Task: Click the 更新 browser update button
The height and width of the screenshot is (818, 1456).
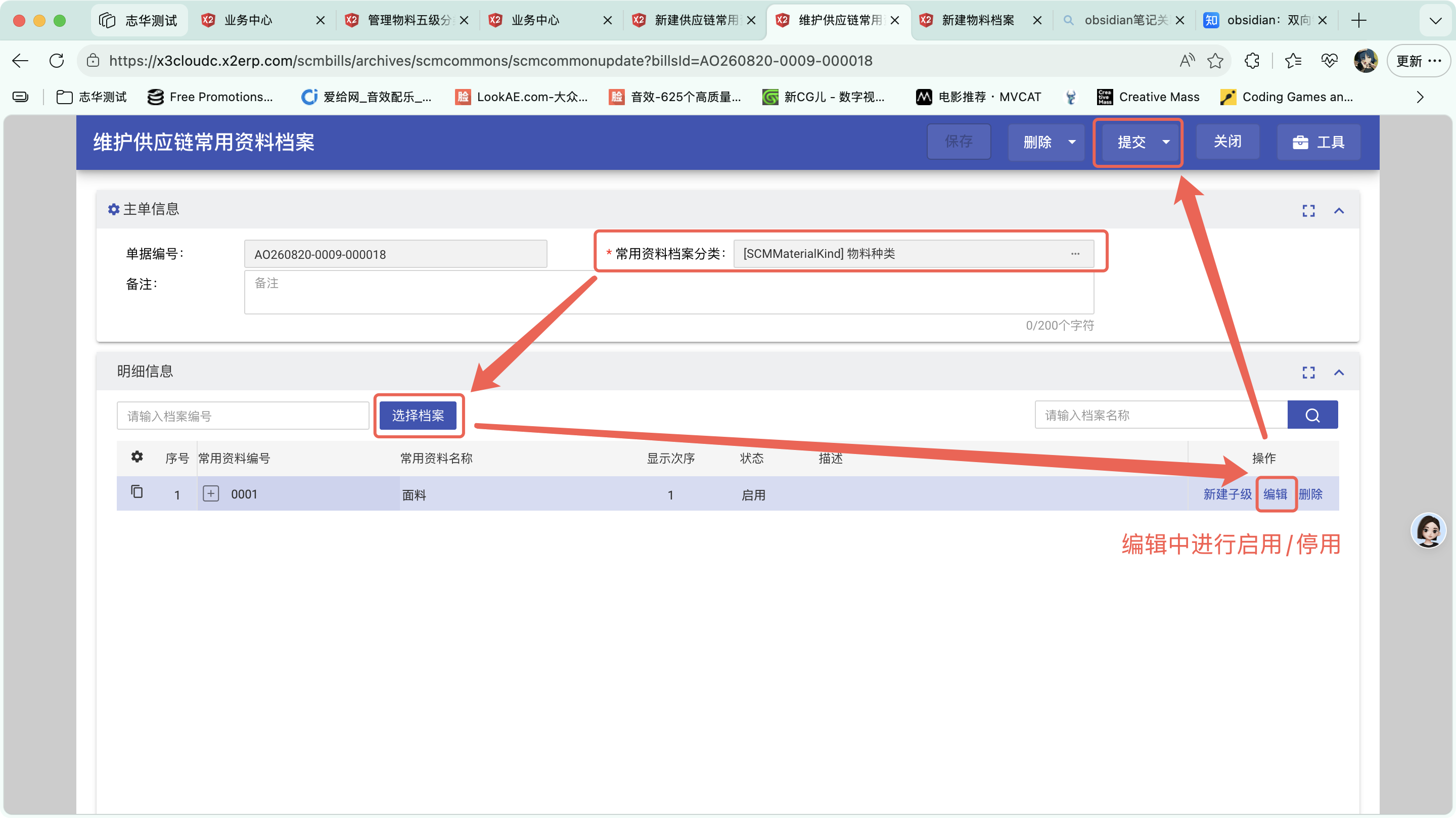Action: pyautogui.click(x=1418, y=61)
